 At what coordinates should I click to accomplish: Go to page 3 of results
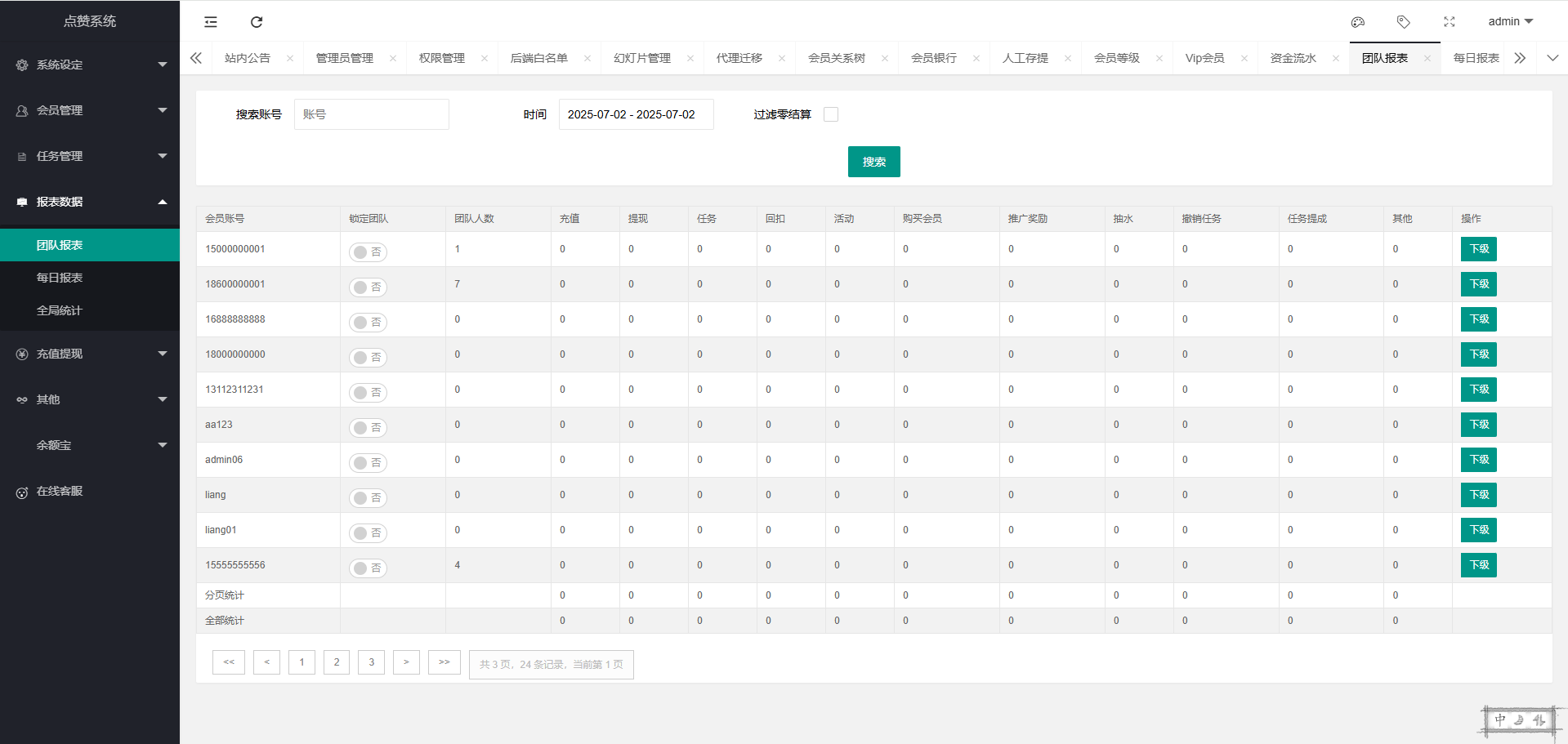372,662
